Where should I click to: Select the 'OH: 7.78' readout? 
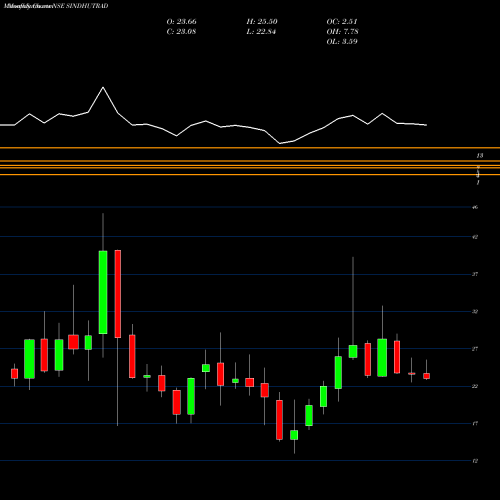(x=342, y=31)
